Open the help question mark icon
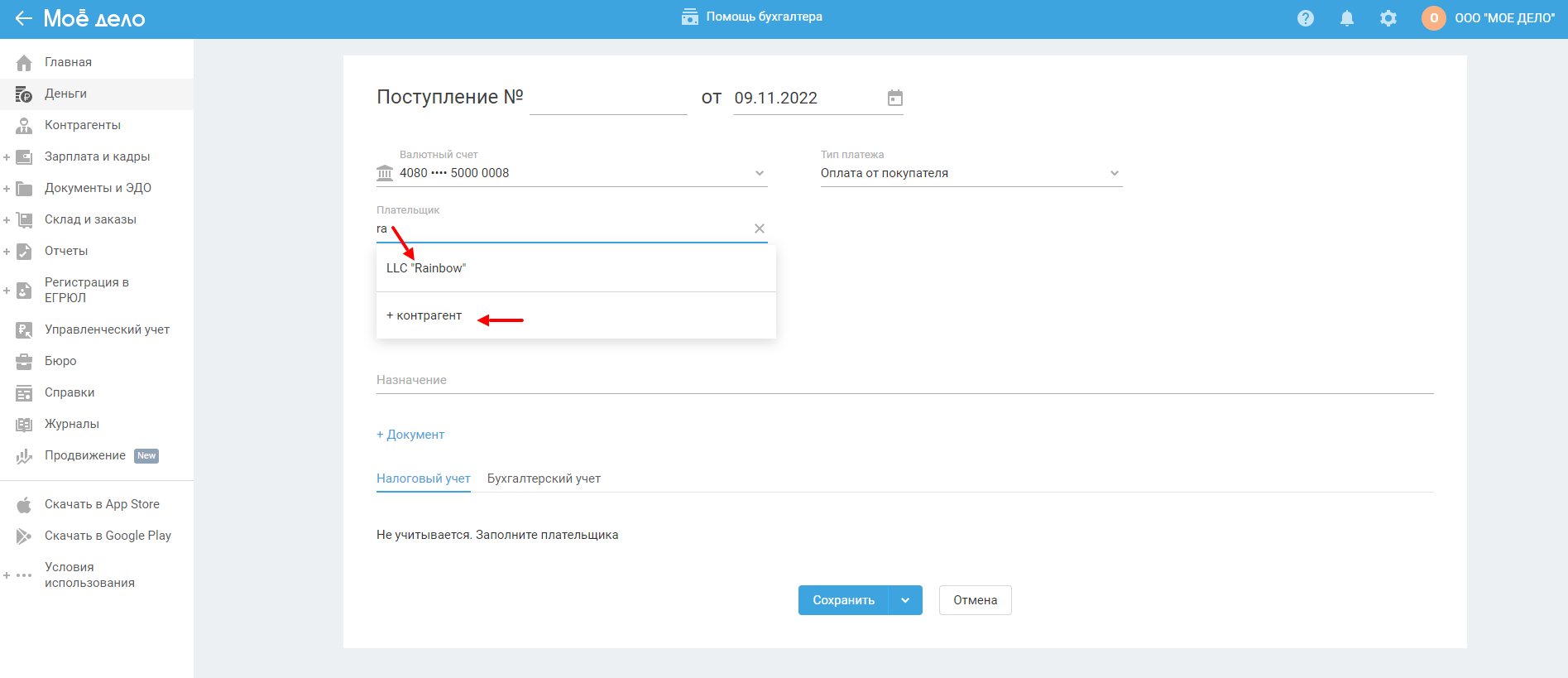The height and width of the screenshot is (678, 1568). pyautogui.click(x=1305, y=18)
